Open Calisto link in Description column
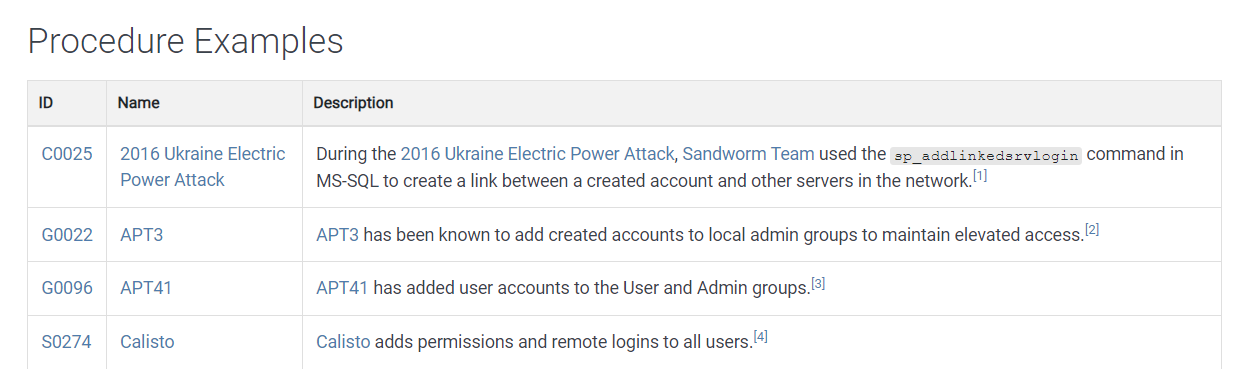Image resolution: width=1233 pixels, height=369 pixels. [x=343, y=342]
